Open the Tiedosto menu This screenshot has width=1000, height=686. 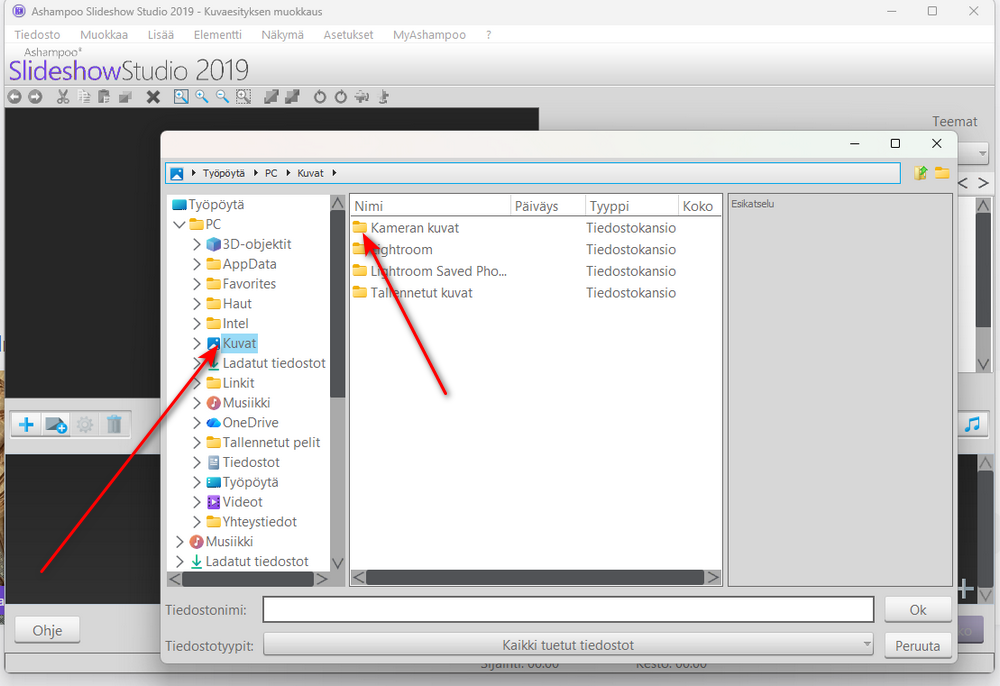pos(37,34)
